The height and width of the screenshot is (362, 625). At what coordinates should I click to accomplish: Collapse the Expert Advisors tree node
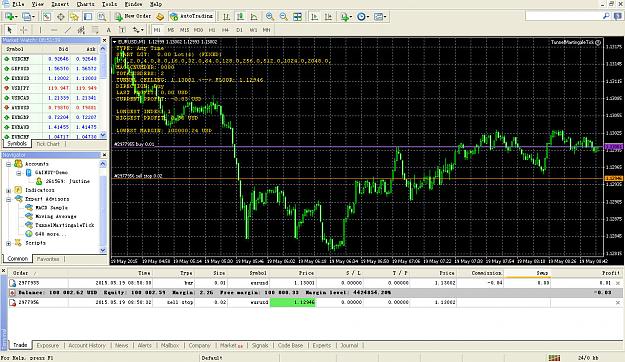coord(8,199)
